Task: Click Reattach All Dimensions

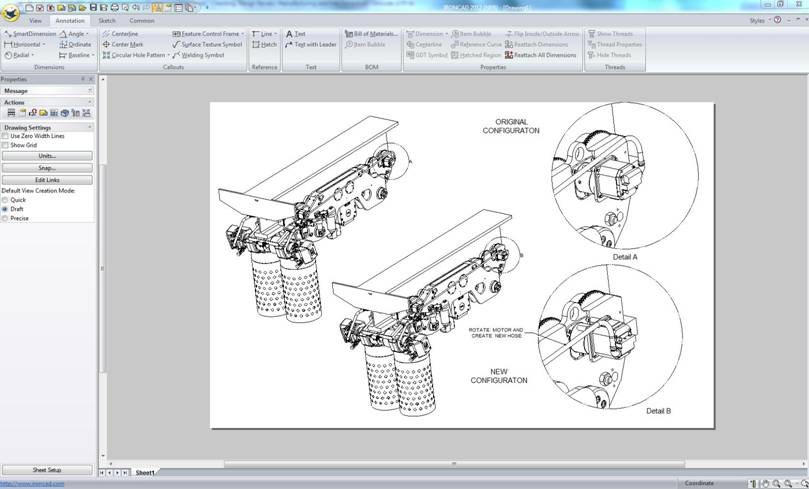Action: 545,56
